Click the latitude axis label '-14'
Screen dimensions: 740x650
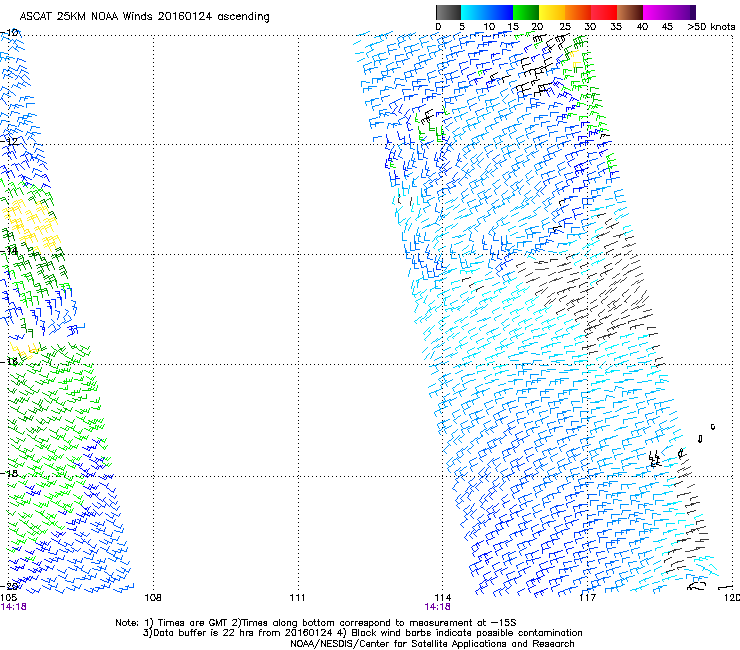[9, 251]
